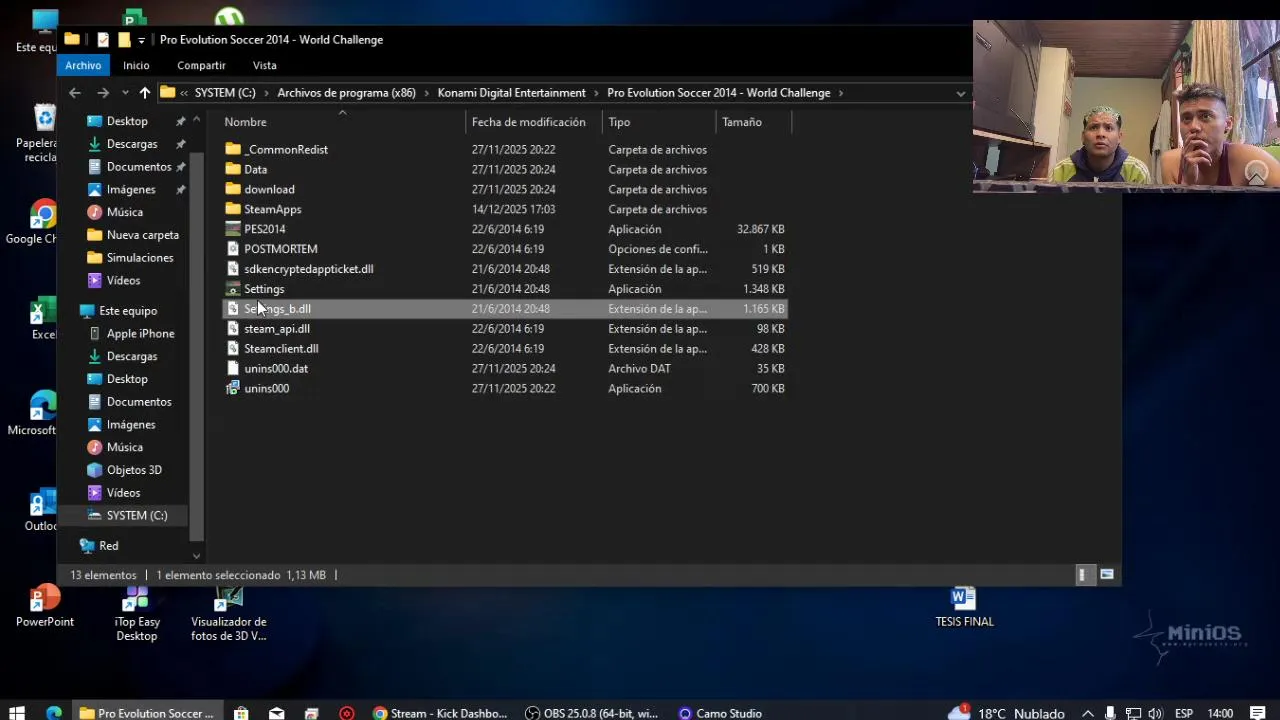The width and height of the screenshot is (1280, 720).
Task: Expand chevron after Archivos de programa breadcrumb
Action: tap(426, 93)
